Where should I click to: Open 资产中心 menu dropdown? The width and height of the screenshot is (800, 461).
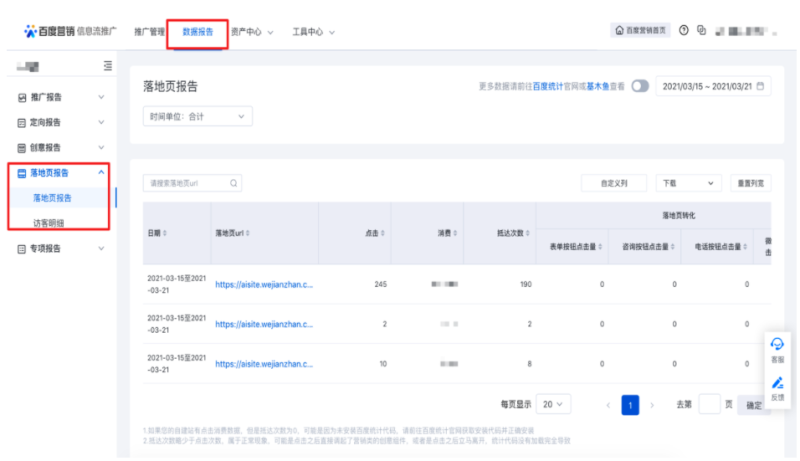click(252, 32)
